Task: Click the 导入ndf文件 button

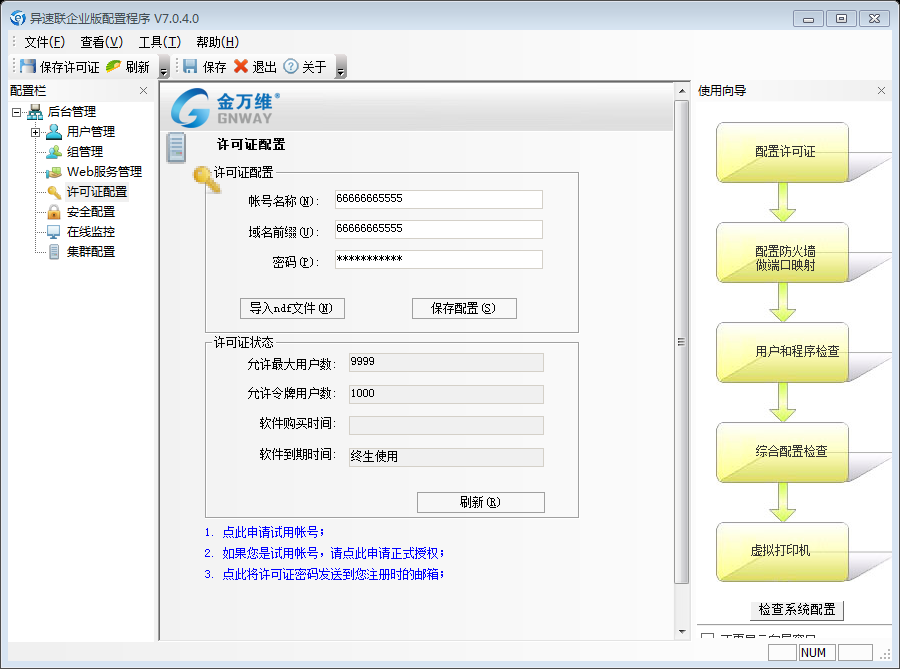Action: (x=292, y=308)
